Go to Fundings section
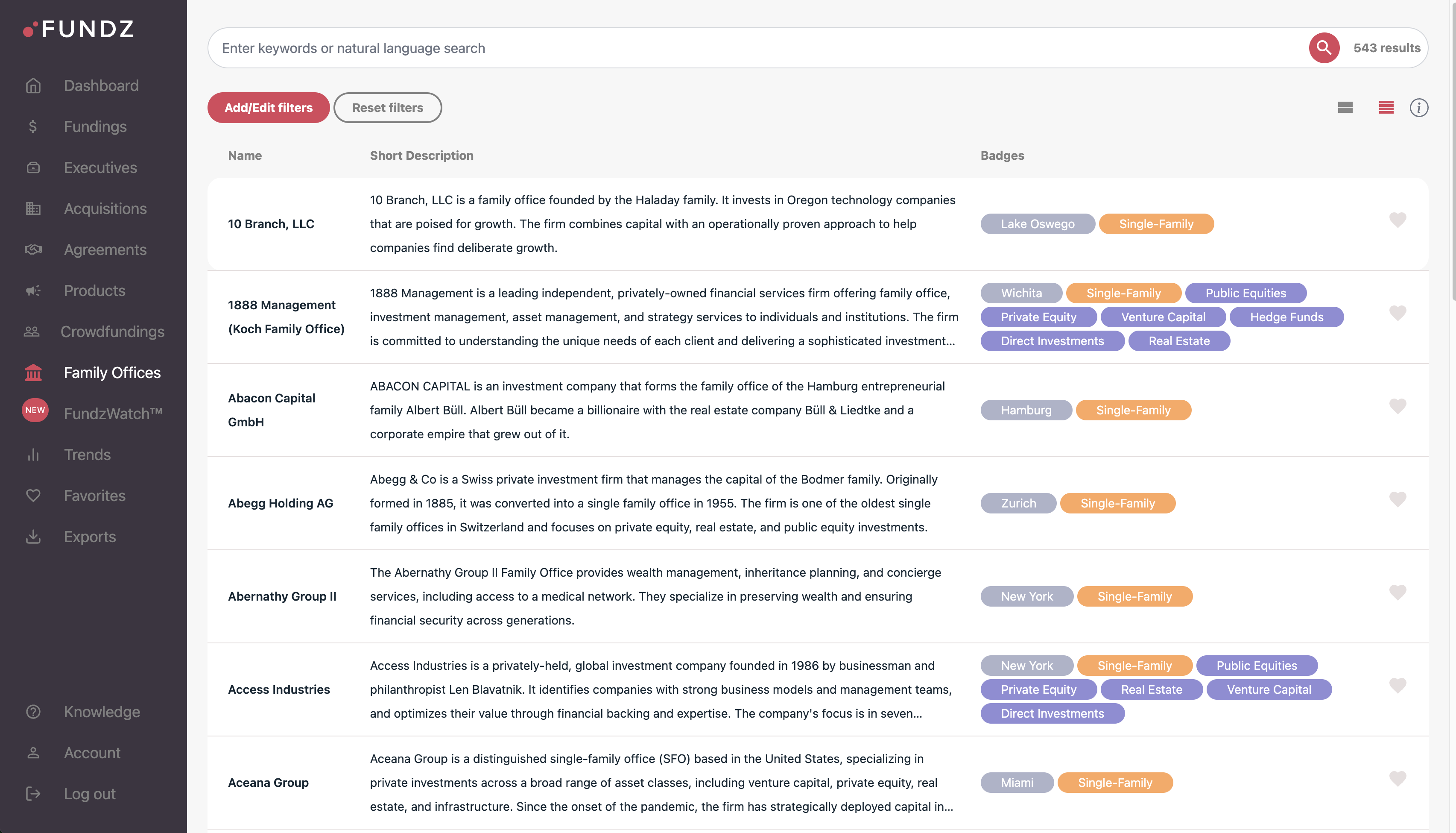The height and width of the screenshot is (833, 1456). point(95,126)
